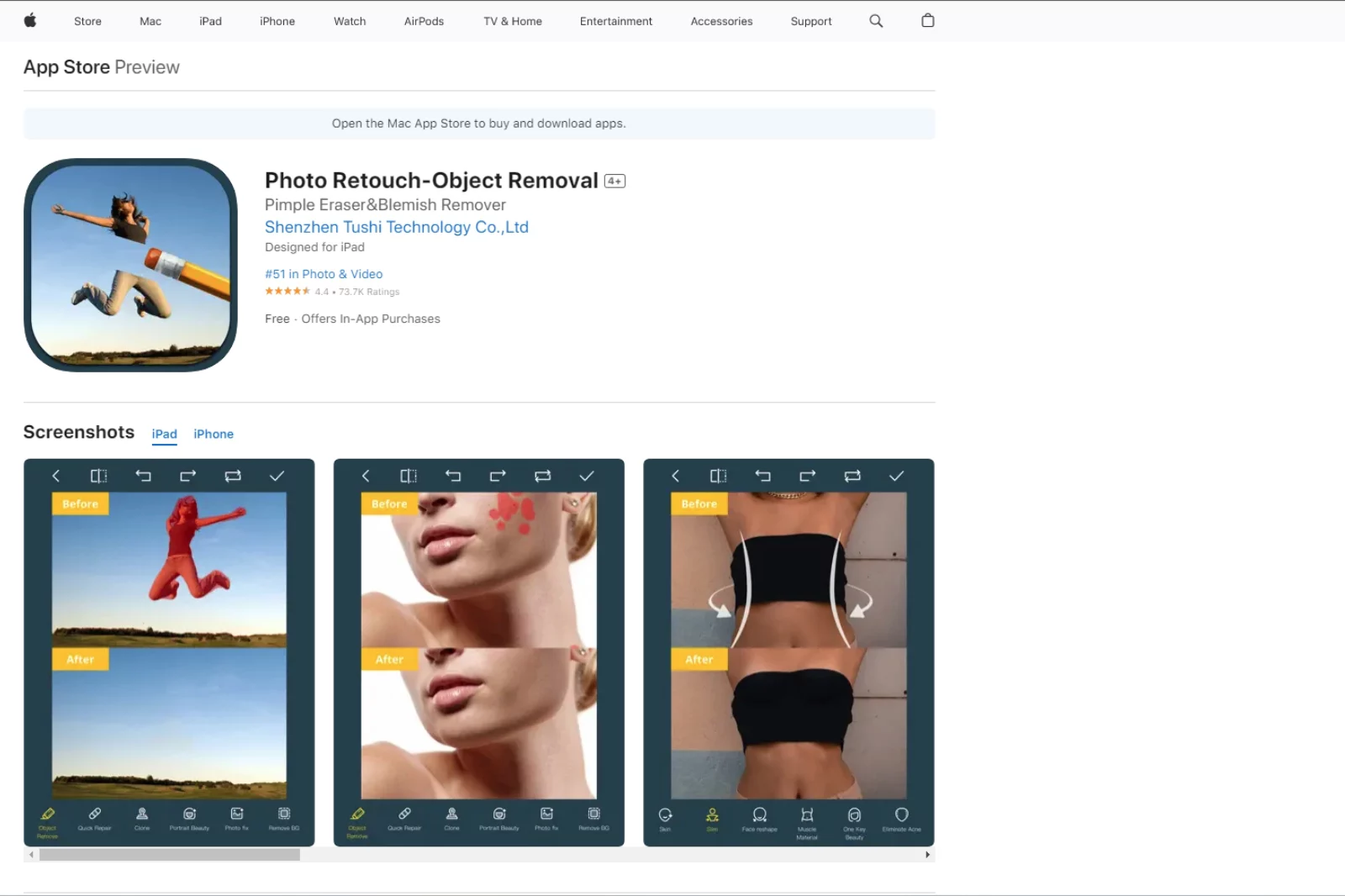The image size is (1345, 896).
Task: Click back arrow in jumping woman screenshot
Action: pos(56,476)
